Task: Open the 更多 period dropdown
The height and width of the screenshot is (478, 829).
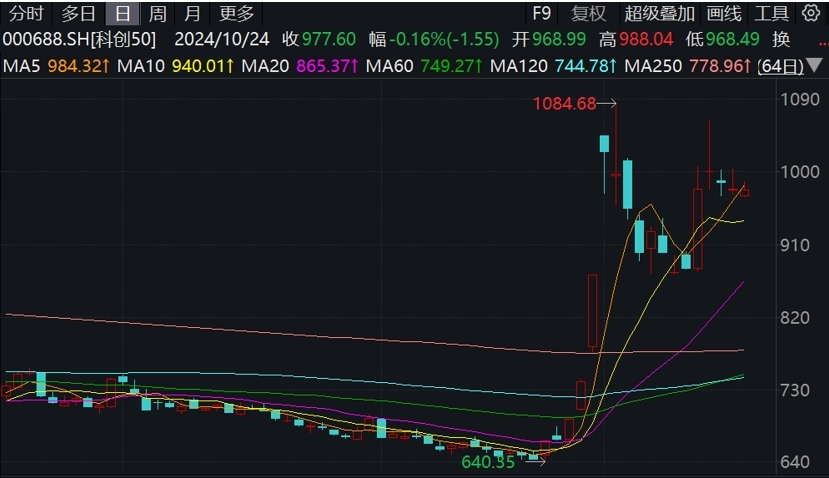Action: point(237,14)
